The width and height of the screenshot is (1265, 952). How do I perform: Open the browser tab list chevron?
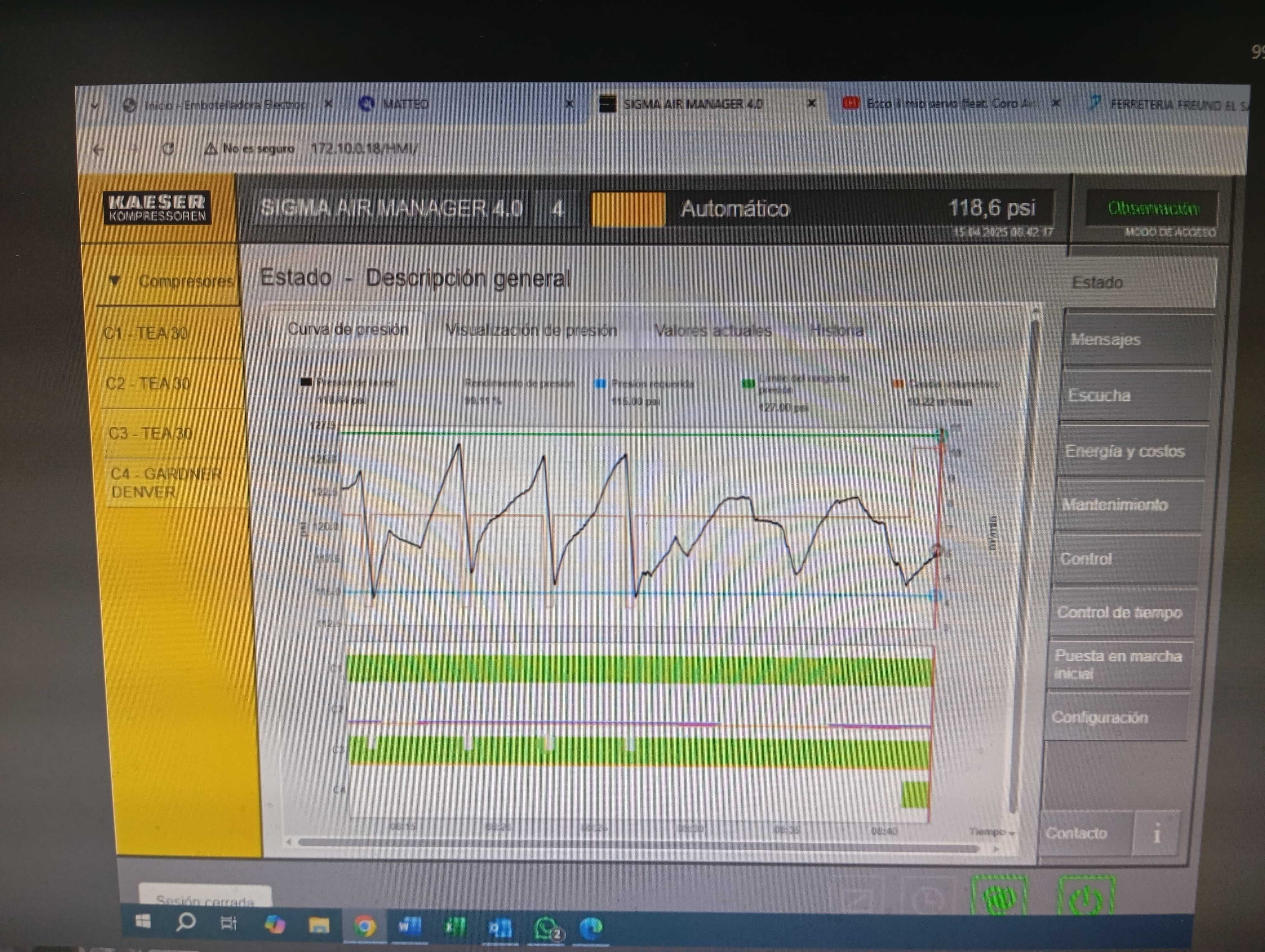(95, 106)
